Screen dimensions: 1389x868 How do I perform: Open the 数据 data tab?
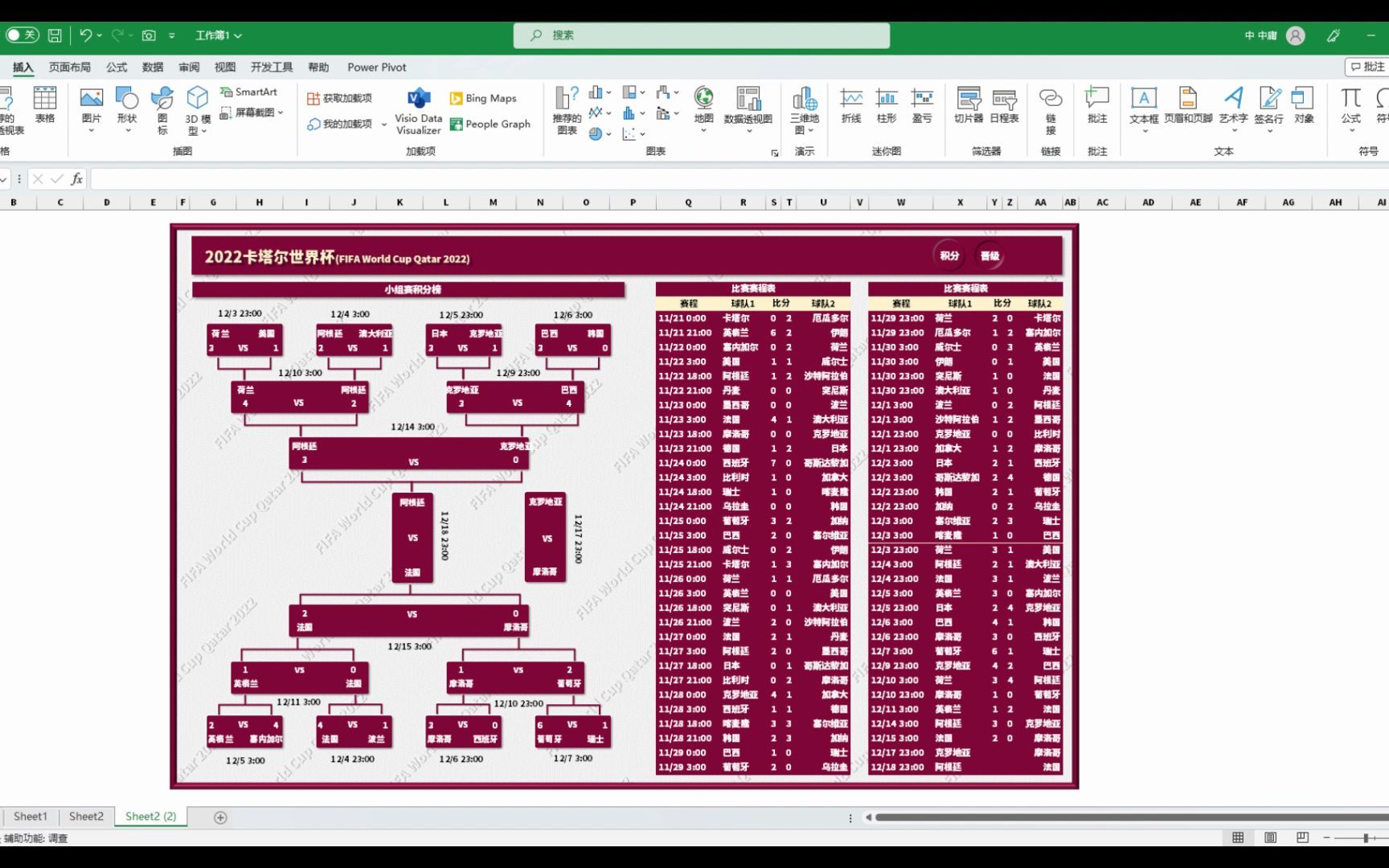pos(153,68)
